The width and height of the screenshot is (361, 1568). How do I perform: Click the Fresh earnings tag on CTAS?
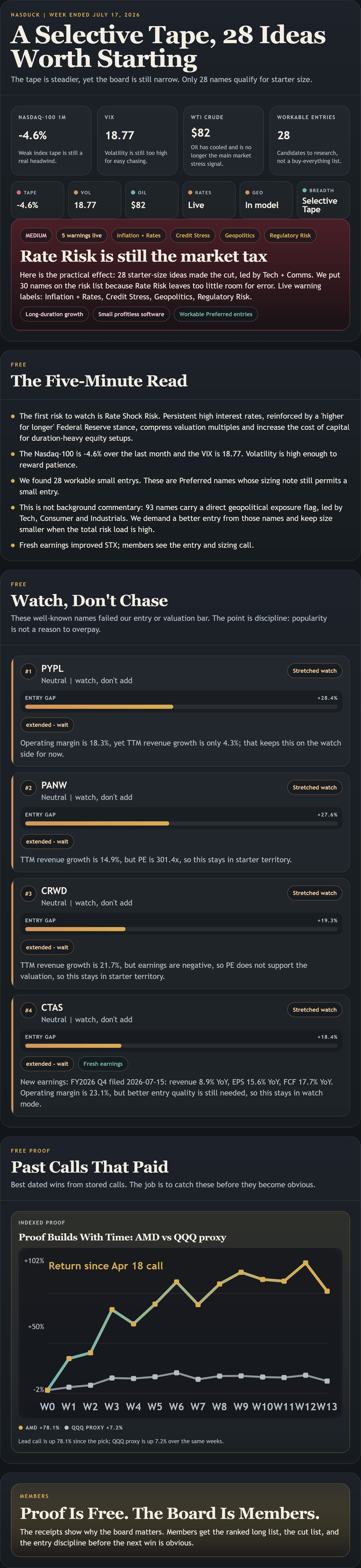103,1063
